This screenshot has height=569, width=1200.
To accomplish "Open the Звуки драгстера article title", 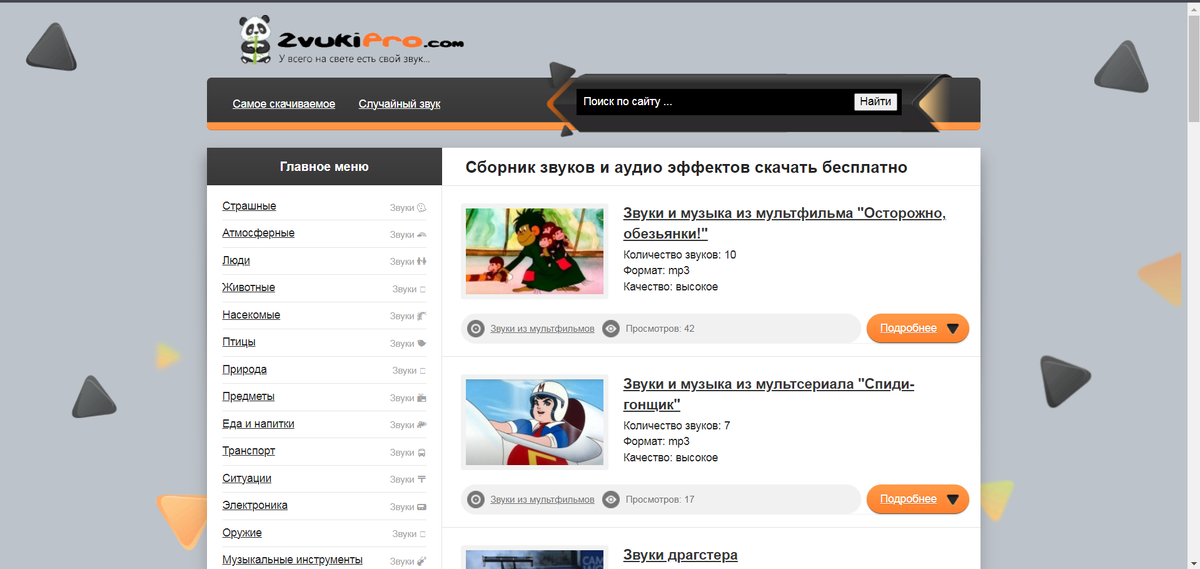I will click(680, 555).
